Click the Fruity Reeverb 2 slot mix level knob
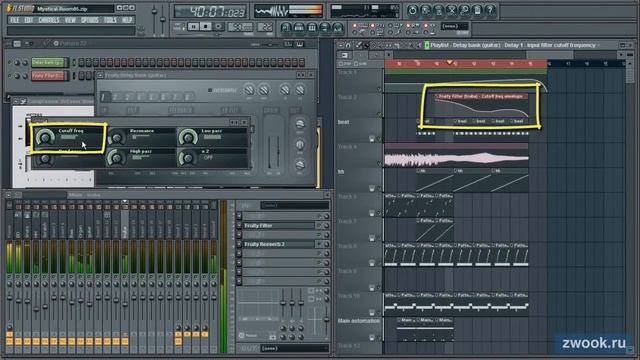The height and width of the screenshot is (360, 640). click(326, 244)
